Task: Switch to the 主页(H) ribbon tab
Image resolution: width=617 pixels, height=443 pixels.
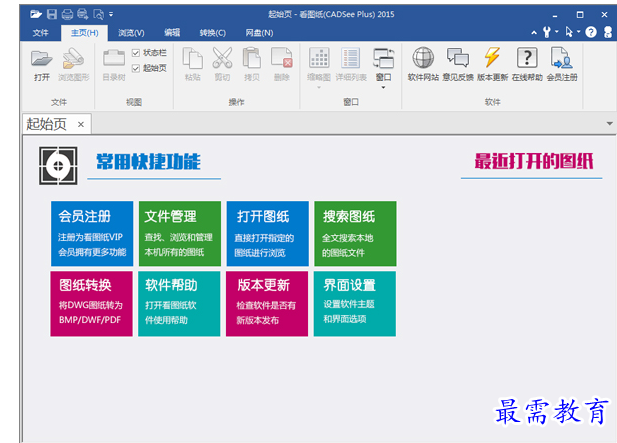Action: click(85, 33)
